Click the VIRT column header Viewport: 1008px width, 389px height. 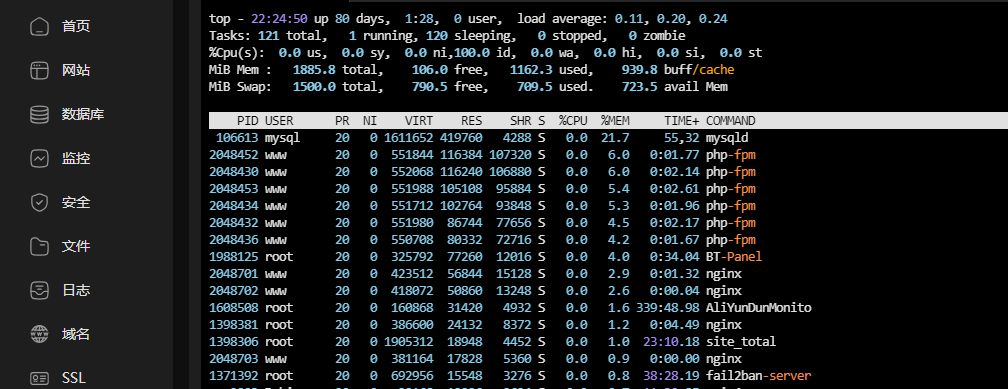419,121
